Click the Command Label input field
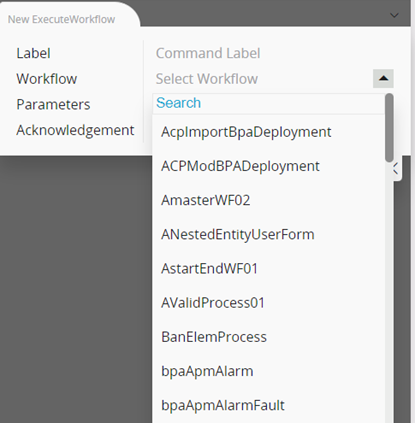The width and height of the screenshot is (415, 423). [x=274, y=53]
